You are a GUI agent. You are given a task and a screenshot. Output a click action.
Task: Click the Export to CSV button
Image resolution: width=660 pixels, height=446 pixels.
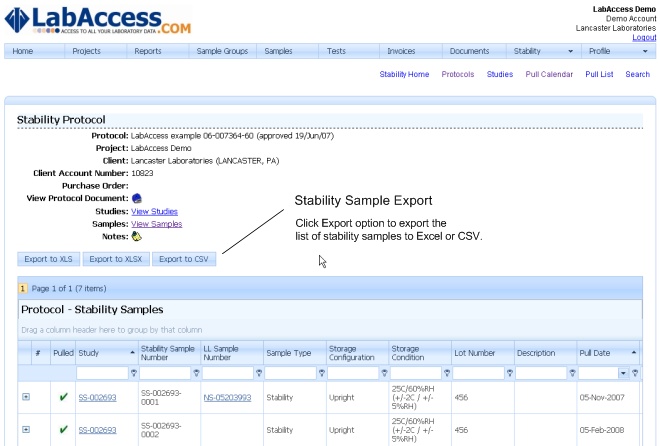tap(184, 259)
